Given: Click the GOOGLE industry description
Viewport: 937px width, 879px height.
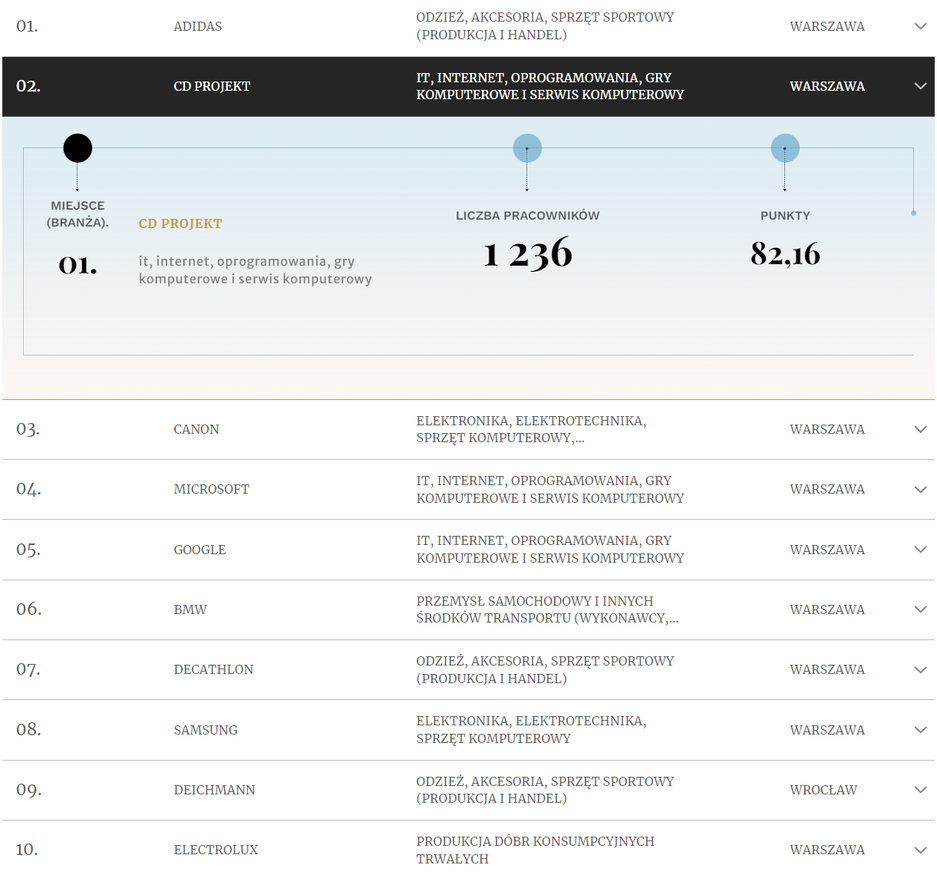Looking at the screenshot, I should (x=550, y=549).
